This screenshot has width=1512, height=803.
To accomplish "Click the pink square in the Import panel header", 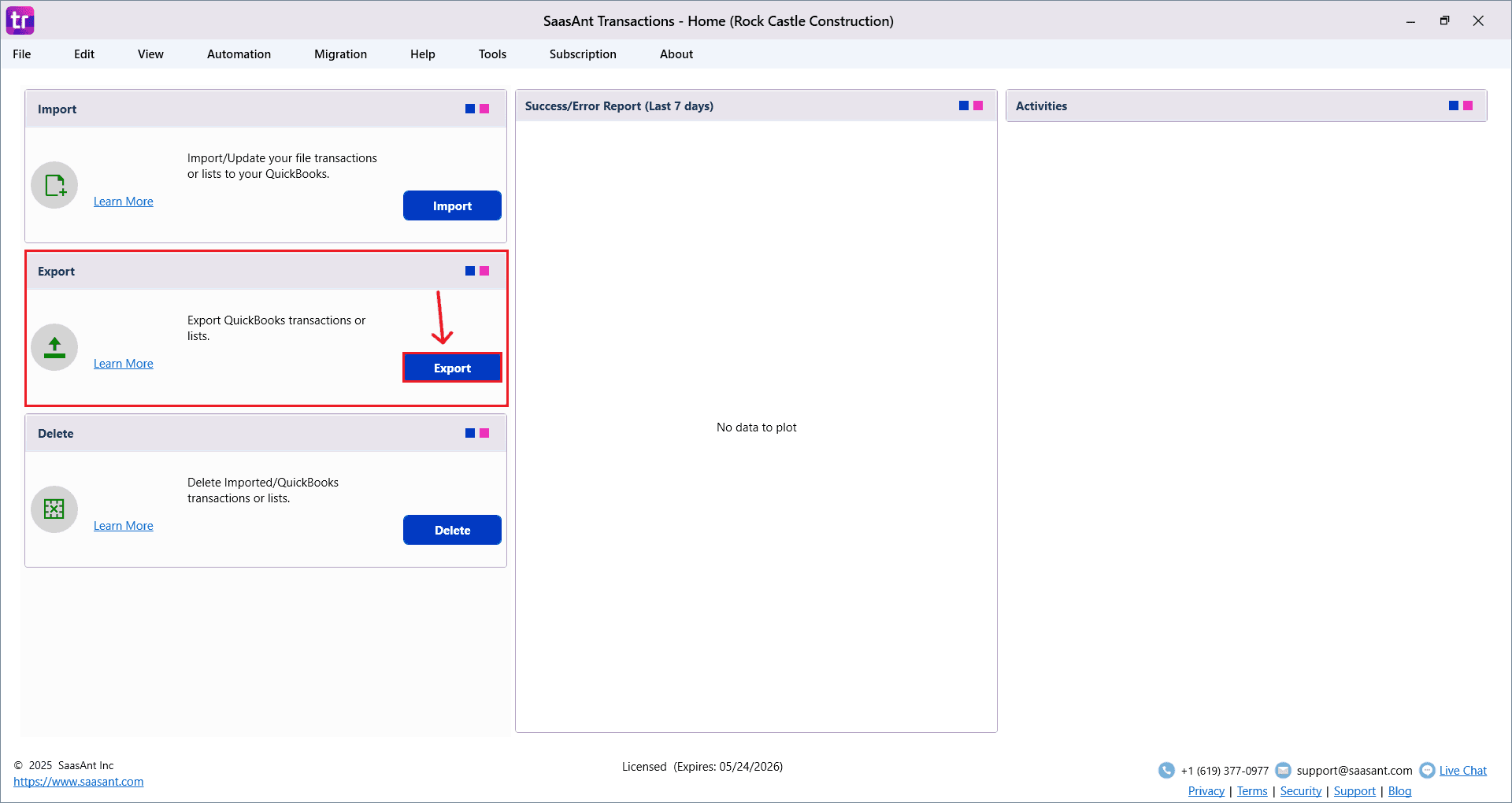I will pos(484,109).
